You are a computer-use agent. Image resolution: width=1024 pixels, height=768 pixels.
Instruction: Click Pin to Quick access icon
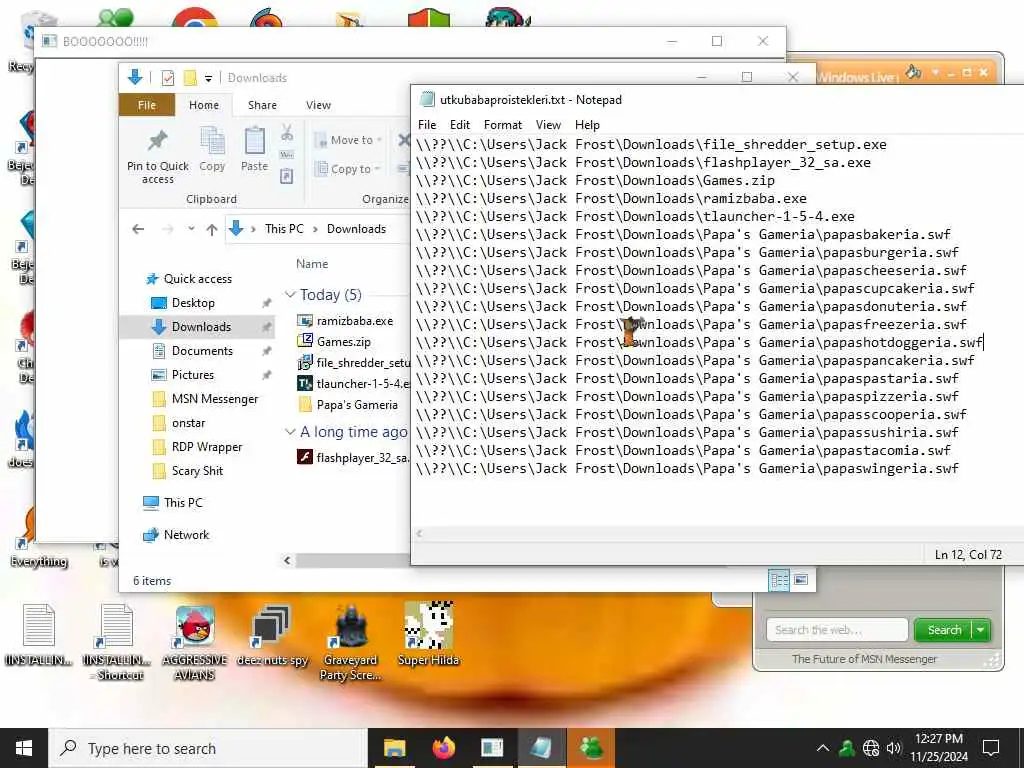tap(157, 141)
